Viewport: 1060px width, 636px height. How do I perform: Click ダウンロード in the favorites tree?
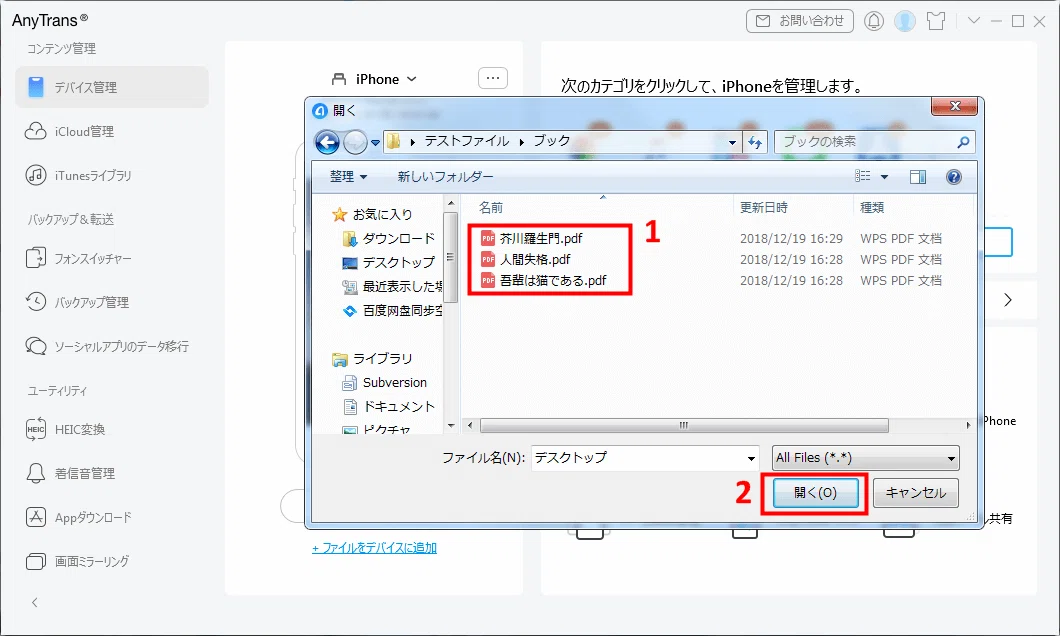point(389,239)
